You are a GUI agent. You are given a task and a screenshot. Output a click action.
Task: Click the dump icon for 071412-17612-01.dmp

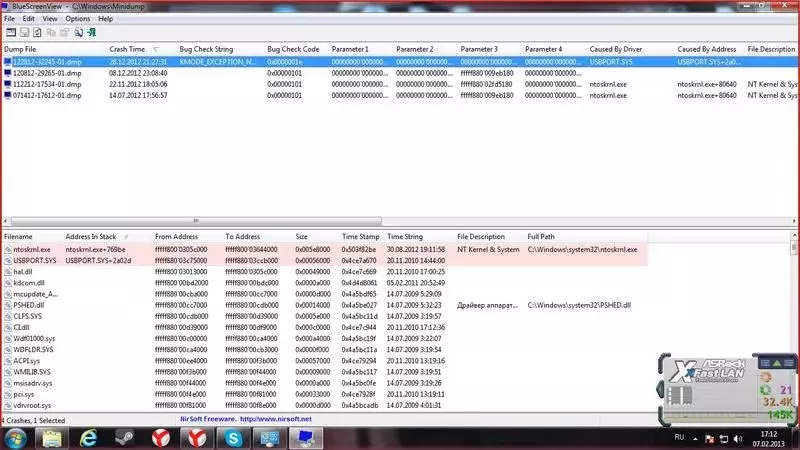(8, 95)
